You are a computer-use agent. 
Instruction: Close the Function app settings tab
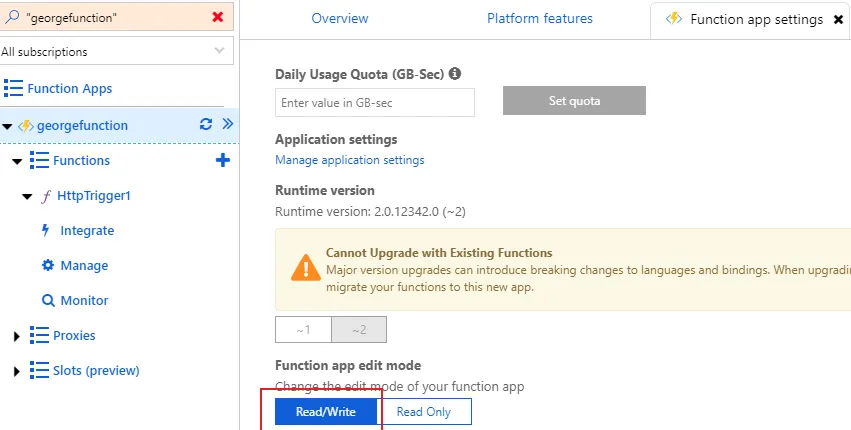point(838,19)
